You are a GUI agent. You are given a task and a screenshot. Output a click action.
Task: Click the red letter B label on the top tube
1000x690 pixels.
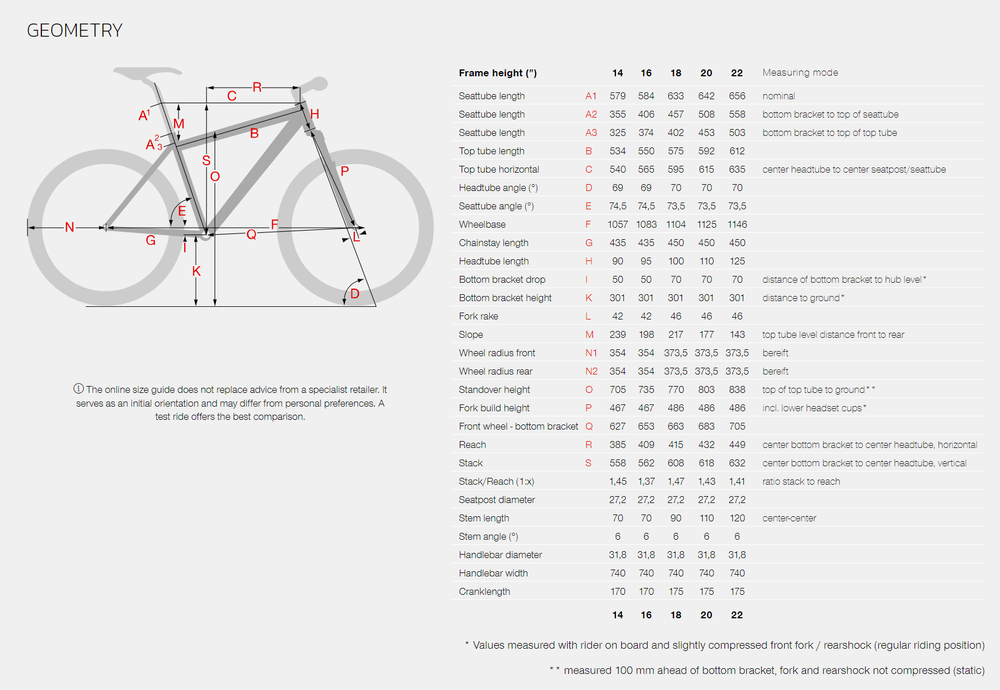[x=254, y=133]
